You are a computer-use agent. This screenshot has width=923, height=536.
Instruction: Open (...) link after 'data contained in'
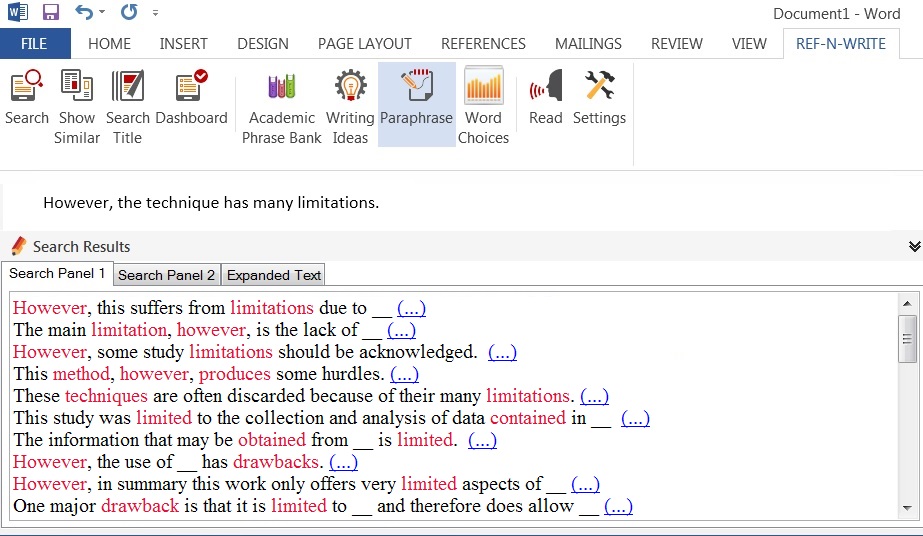tap(635, 418)
